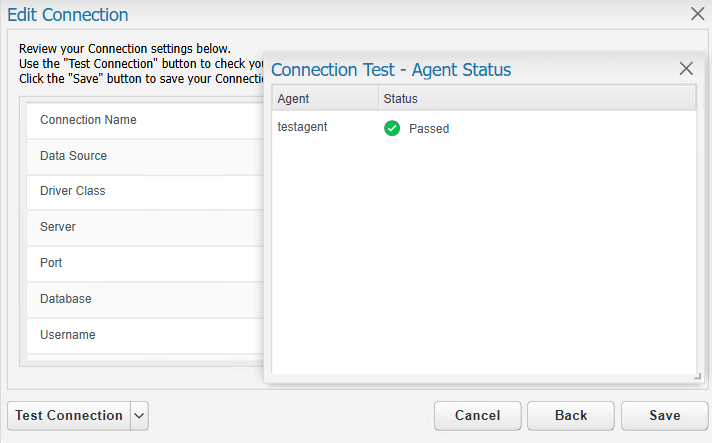The width and height of the screenshot is (712, 443).
Task: Select the Data Source row
Action: pyautogui.click(x=145, y=156)
